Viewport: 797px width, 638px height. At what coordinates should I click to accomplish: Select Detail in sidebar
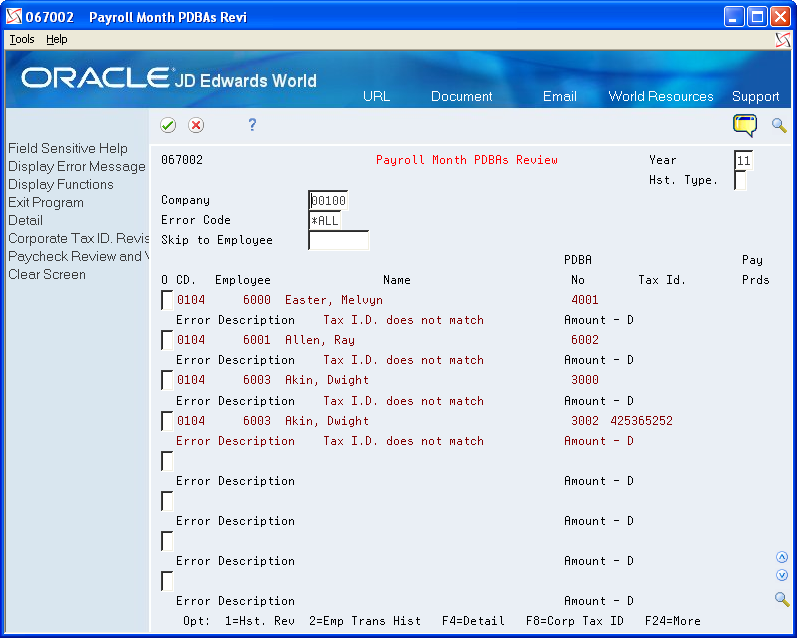(x=25, y=221)
